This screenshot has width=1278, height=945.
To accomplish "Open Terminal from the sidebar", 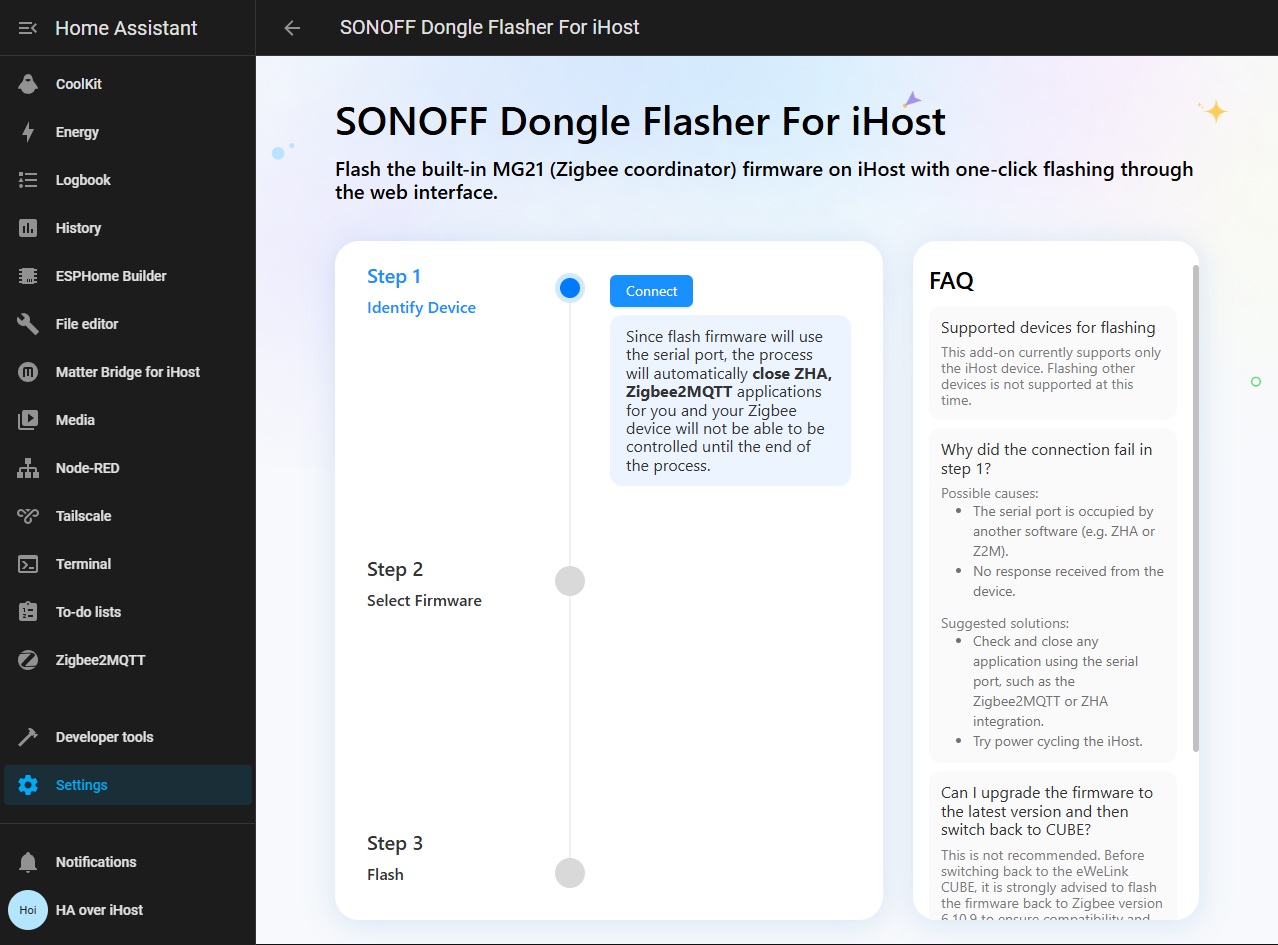I will (128, 564).
